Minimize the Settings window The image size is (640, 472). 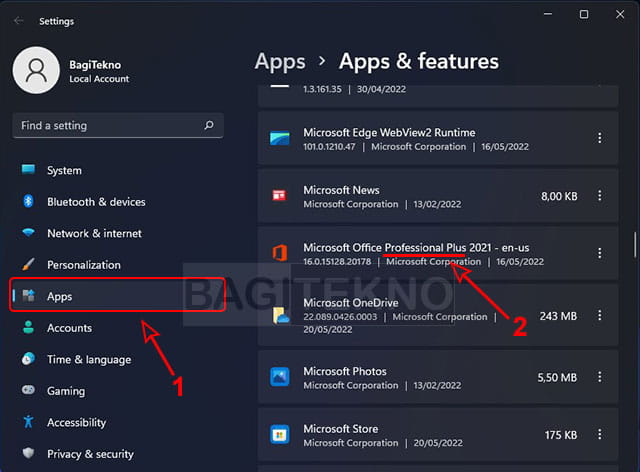pos(548,14)
